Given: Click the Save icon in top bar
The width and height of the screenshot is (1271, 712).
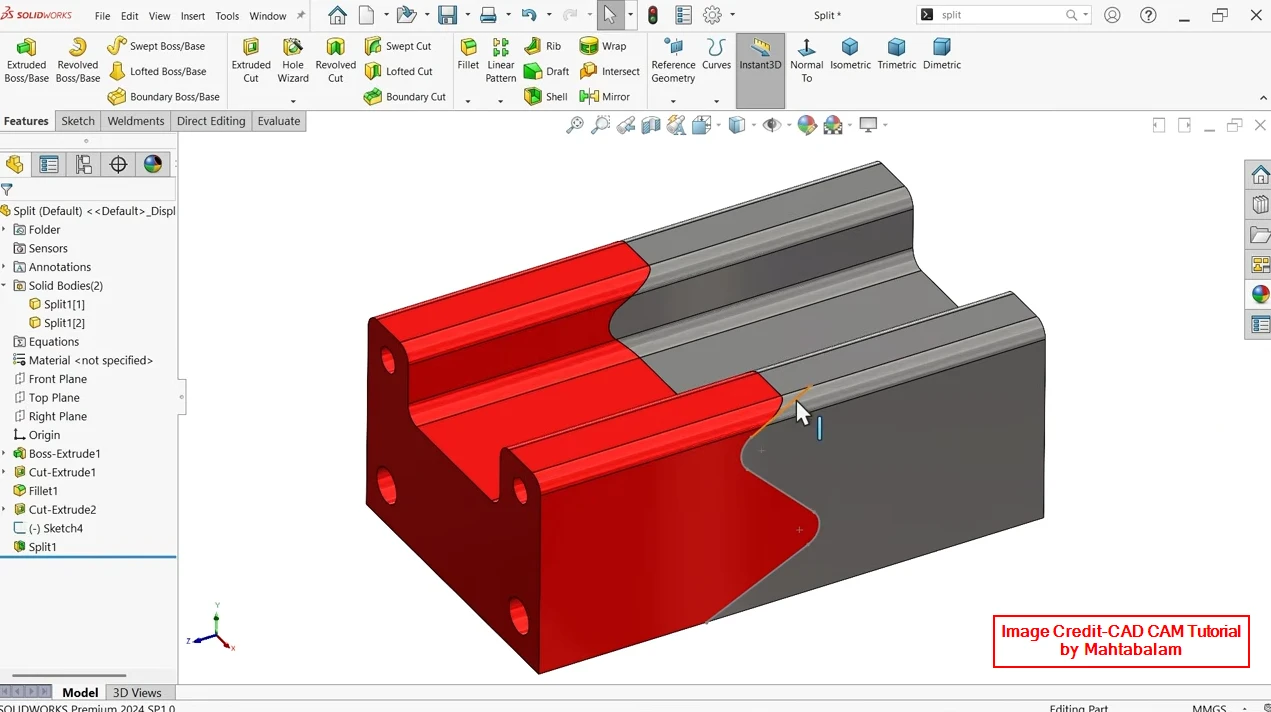Looking at the screenshot, I should coord(447,15).
